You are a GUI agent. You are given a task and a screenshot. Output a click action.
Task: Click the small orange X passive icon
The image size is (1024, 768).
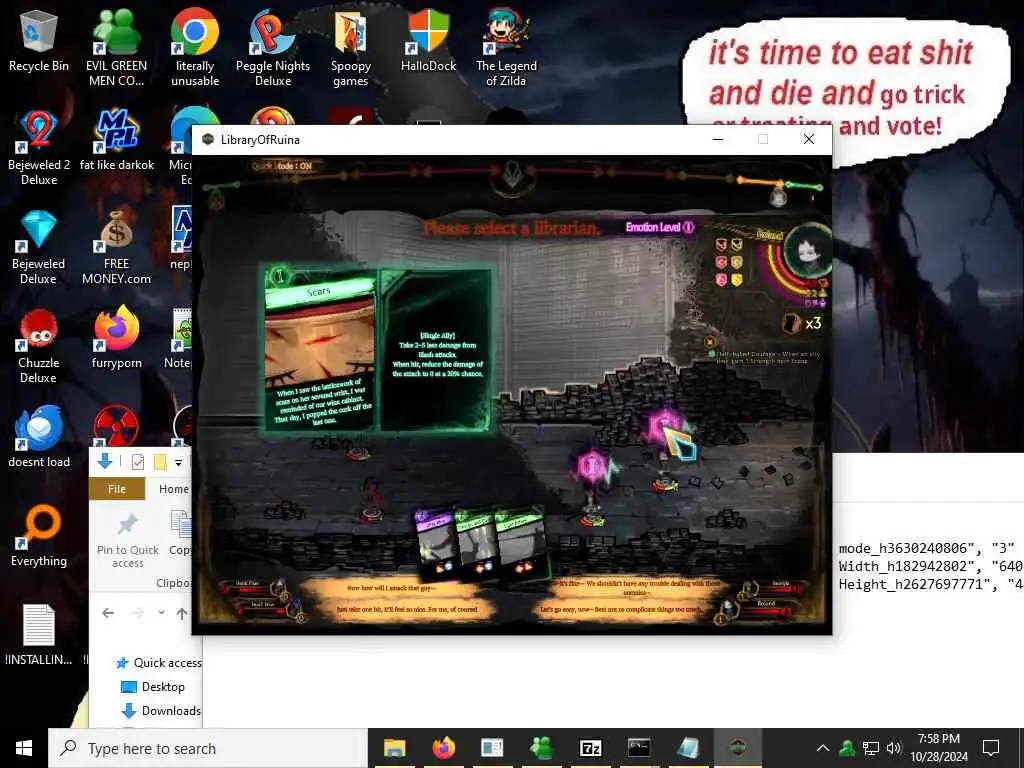tap(710, 342)
